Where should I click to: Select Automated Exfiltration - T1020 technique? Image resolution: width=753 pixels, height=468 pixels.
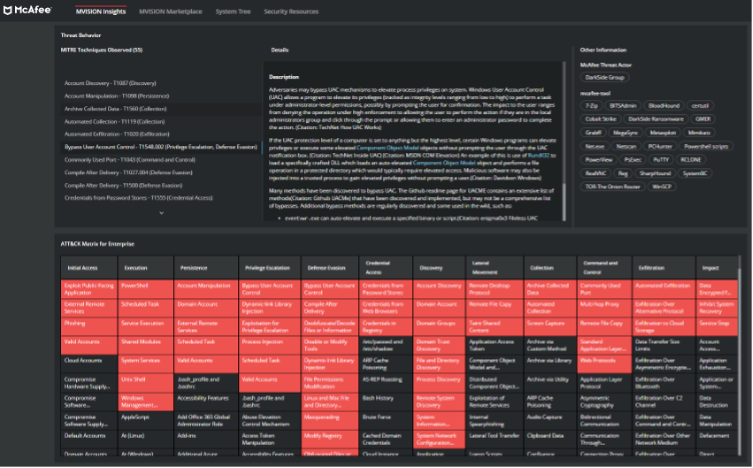161,134
